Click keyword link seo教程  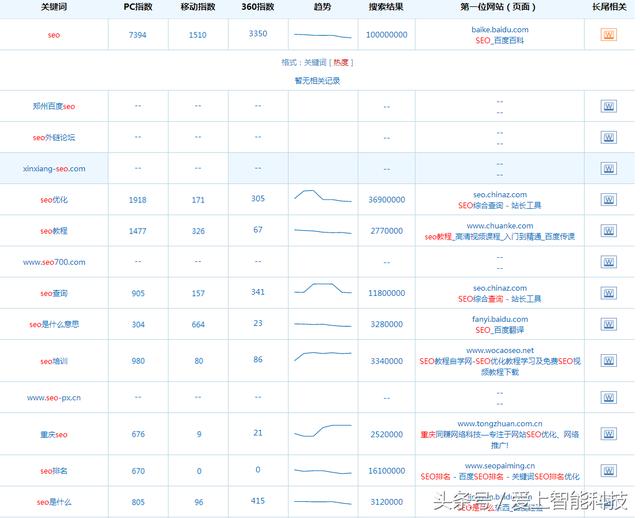54,231
